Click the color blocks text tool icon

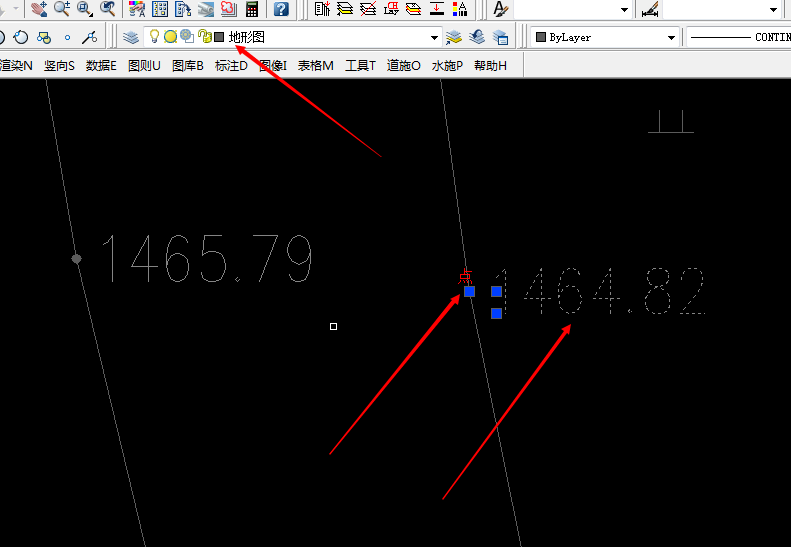click(460, 9)
